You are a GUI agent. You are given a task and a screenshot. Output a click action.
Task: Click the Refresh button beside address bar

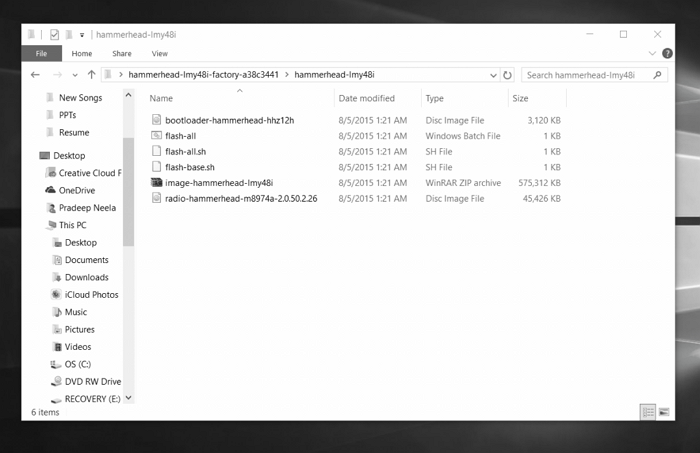coord(508,75)
